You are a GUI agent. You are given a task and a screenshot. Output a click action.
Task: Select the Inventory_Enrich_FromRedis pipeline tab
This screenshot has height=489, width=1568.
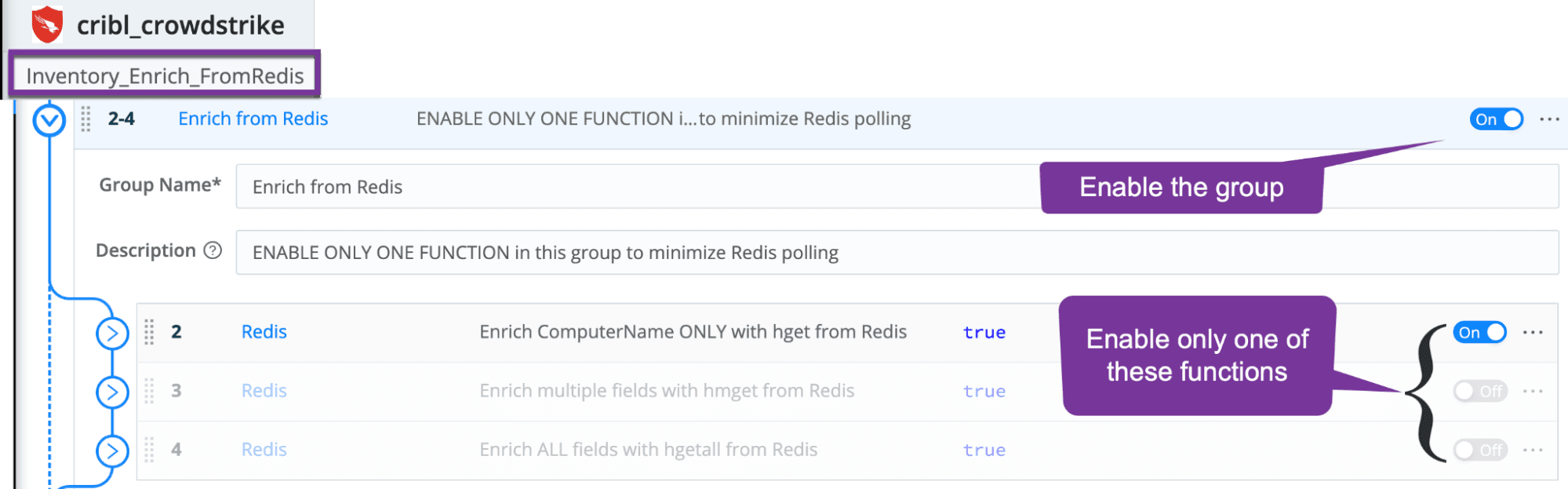(x=165, y=75)
